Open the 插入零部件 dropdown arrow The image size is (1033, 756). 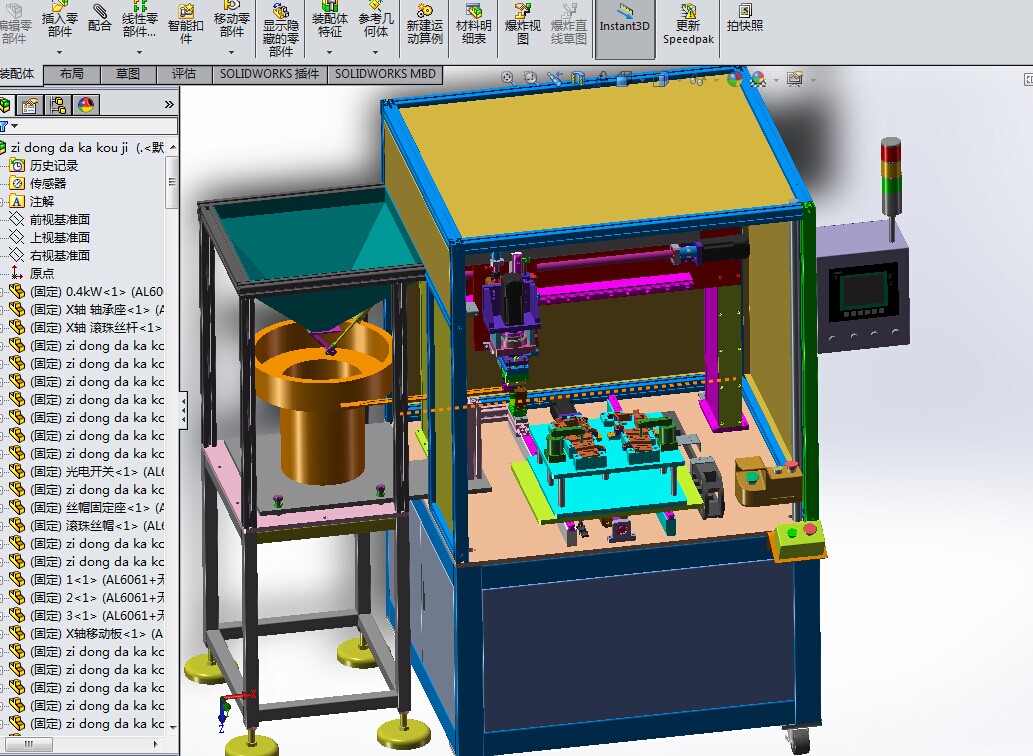[60, 52]
